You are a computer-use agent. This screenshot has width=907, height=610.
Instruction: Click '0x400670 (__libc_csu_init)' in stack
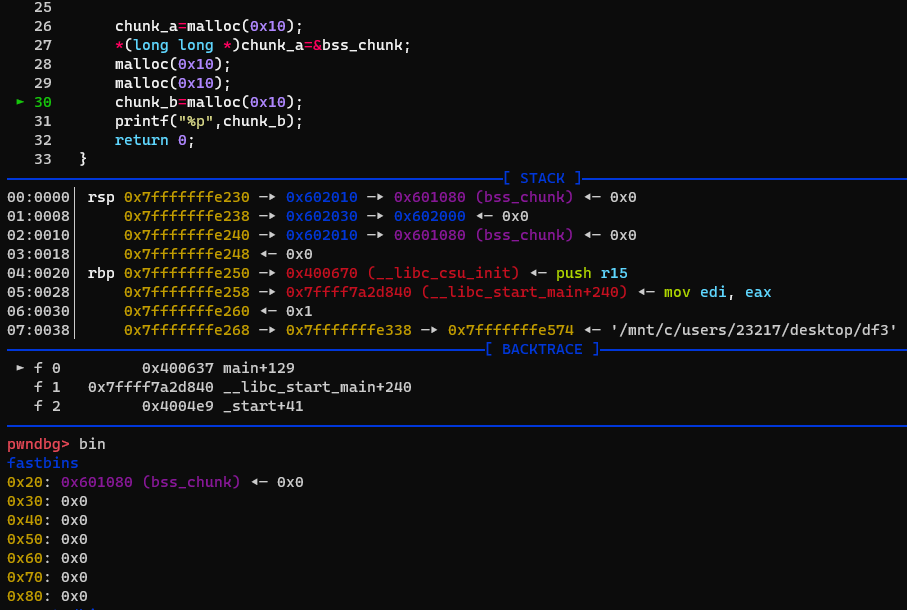pos(402,273)
